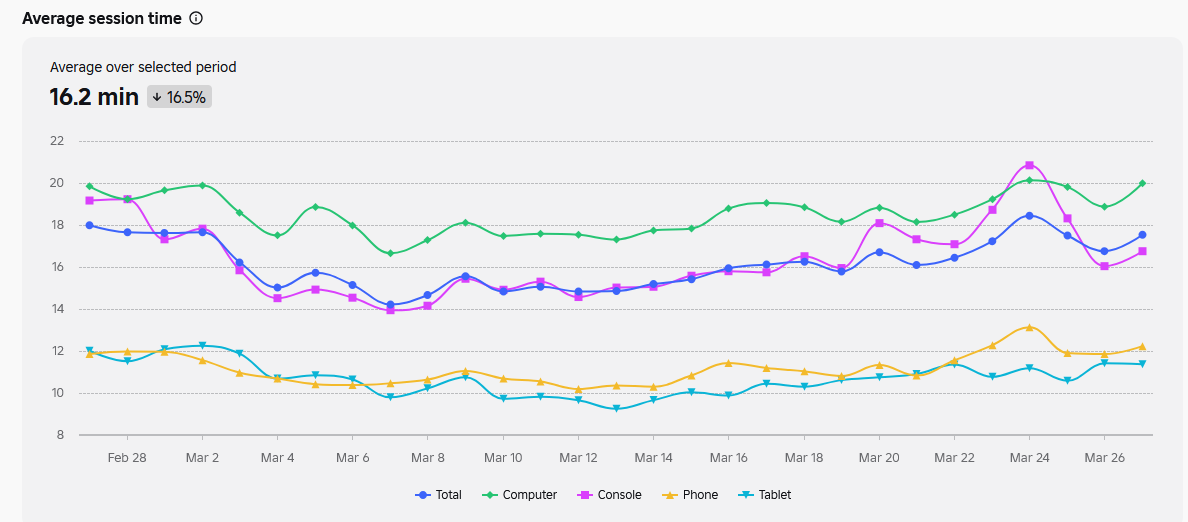
Task: Select the final Phone triangle marker at chart end
Action: 1142,346
